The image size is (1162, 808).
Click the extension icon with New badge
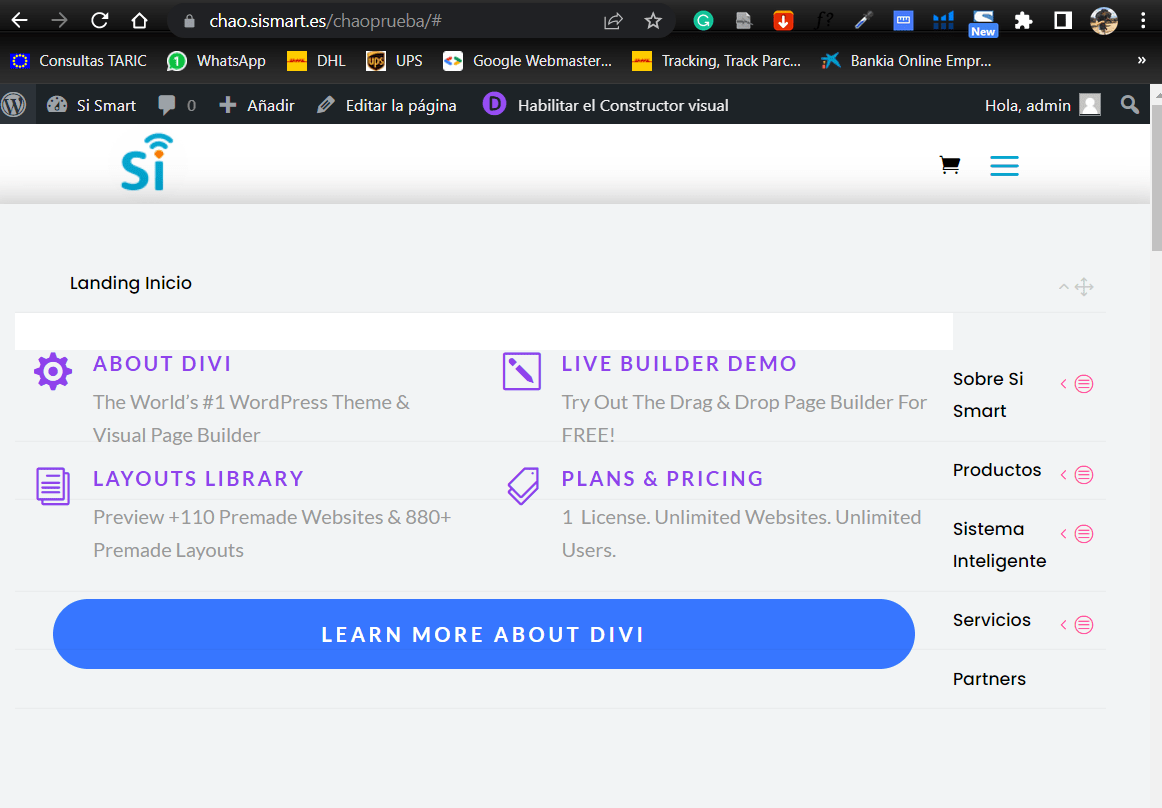coord(983,22)
